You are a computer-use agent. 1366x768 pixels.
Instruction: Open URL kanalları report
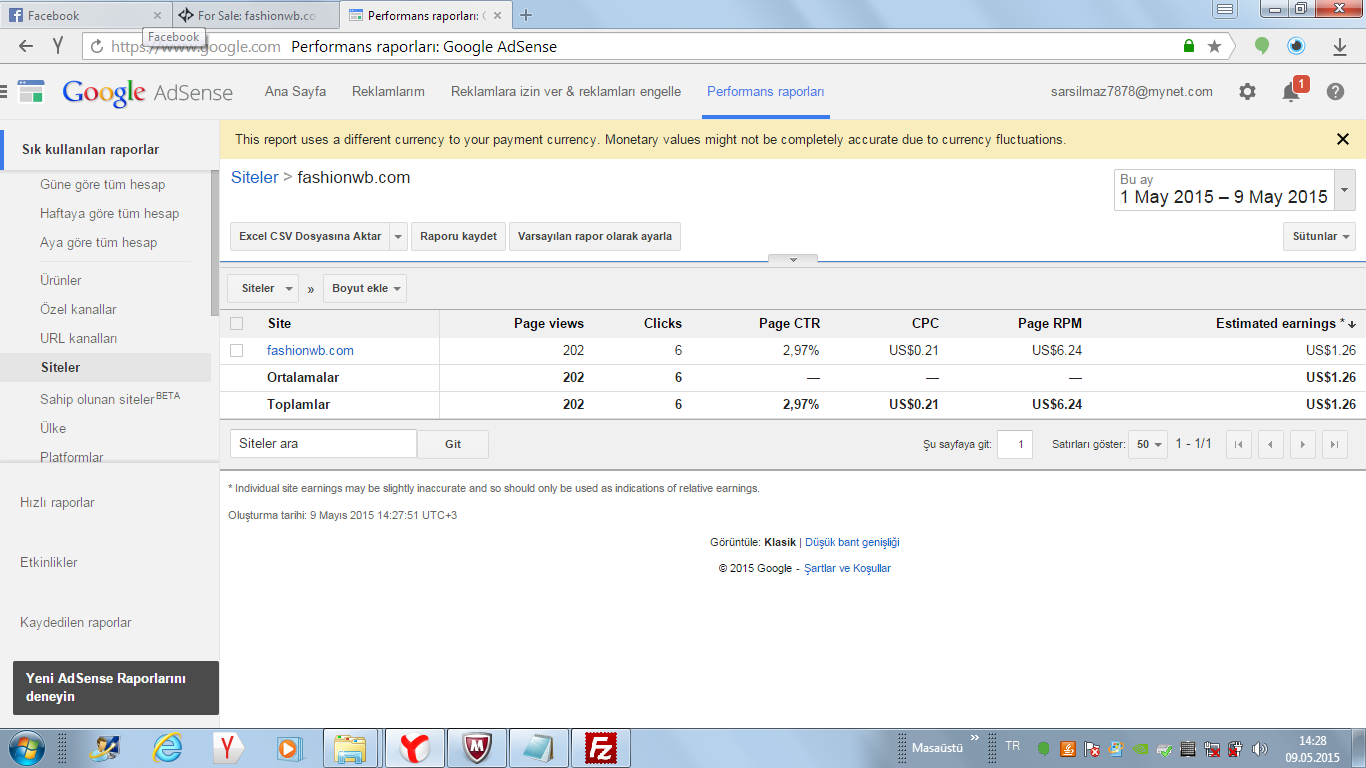click(x=79, y=338)
